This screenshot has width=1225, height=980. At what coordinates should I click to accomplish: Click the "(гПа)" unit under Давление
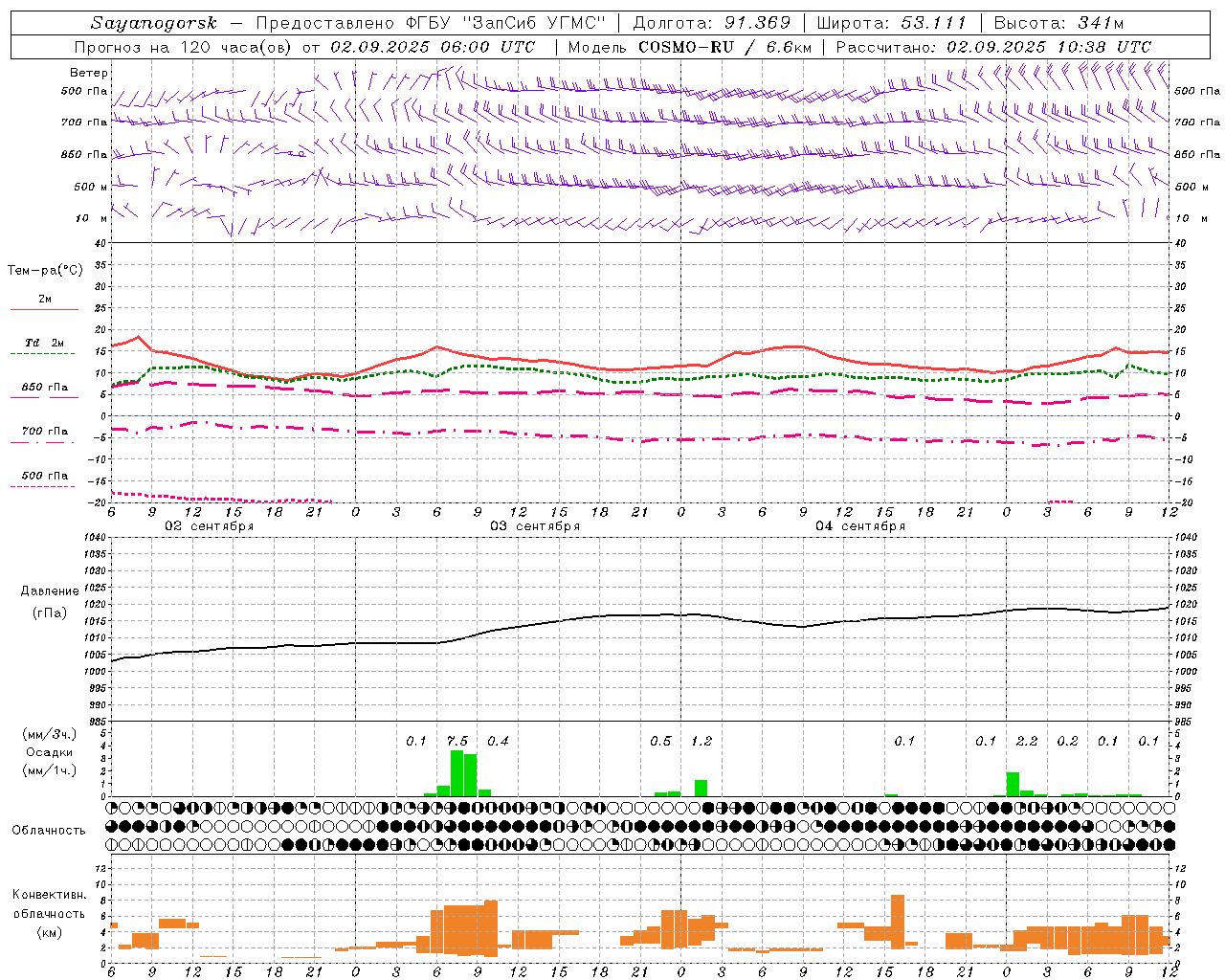tap(50, 613)
